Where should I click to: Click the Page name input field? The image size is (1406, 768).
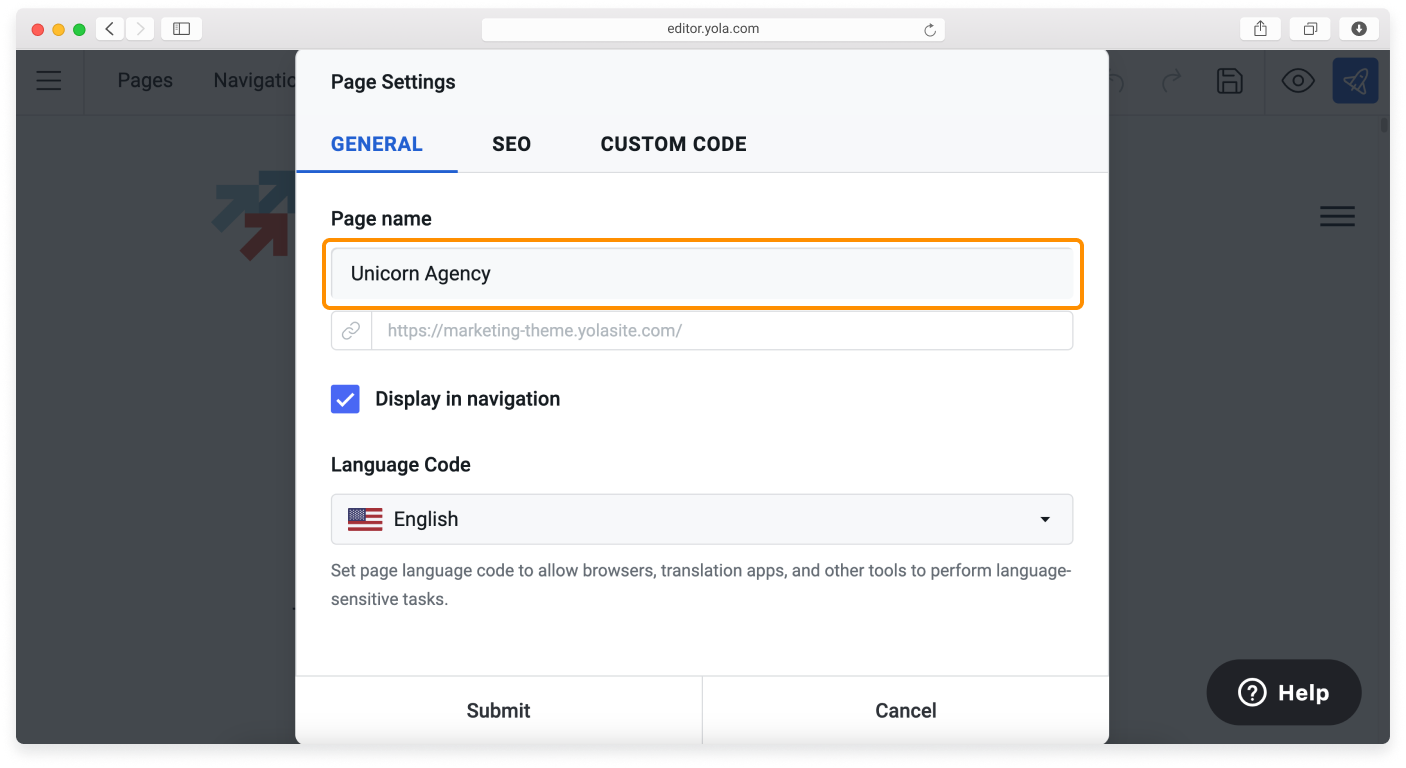(701, 273)
